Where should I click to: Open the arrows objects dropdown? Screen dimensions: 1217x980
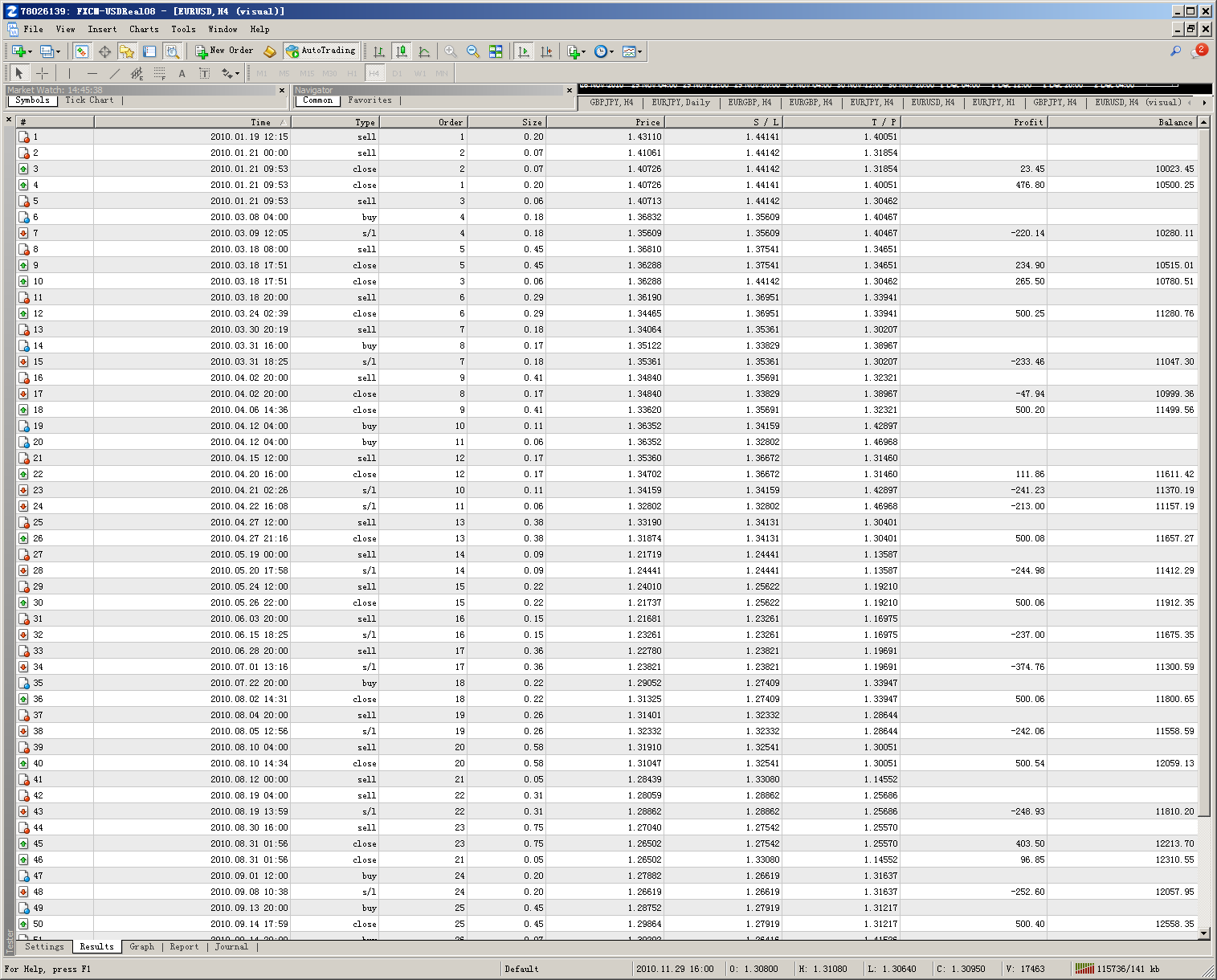(x=231, y=74)
